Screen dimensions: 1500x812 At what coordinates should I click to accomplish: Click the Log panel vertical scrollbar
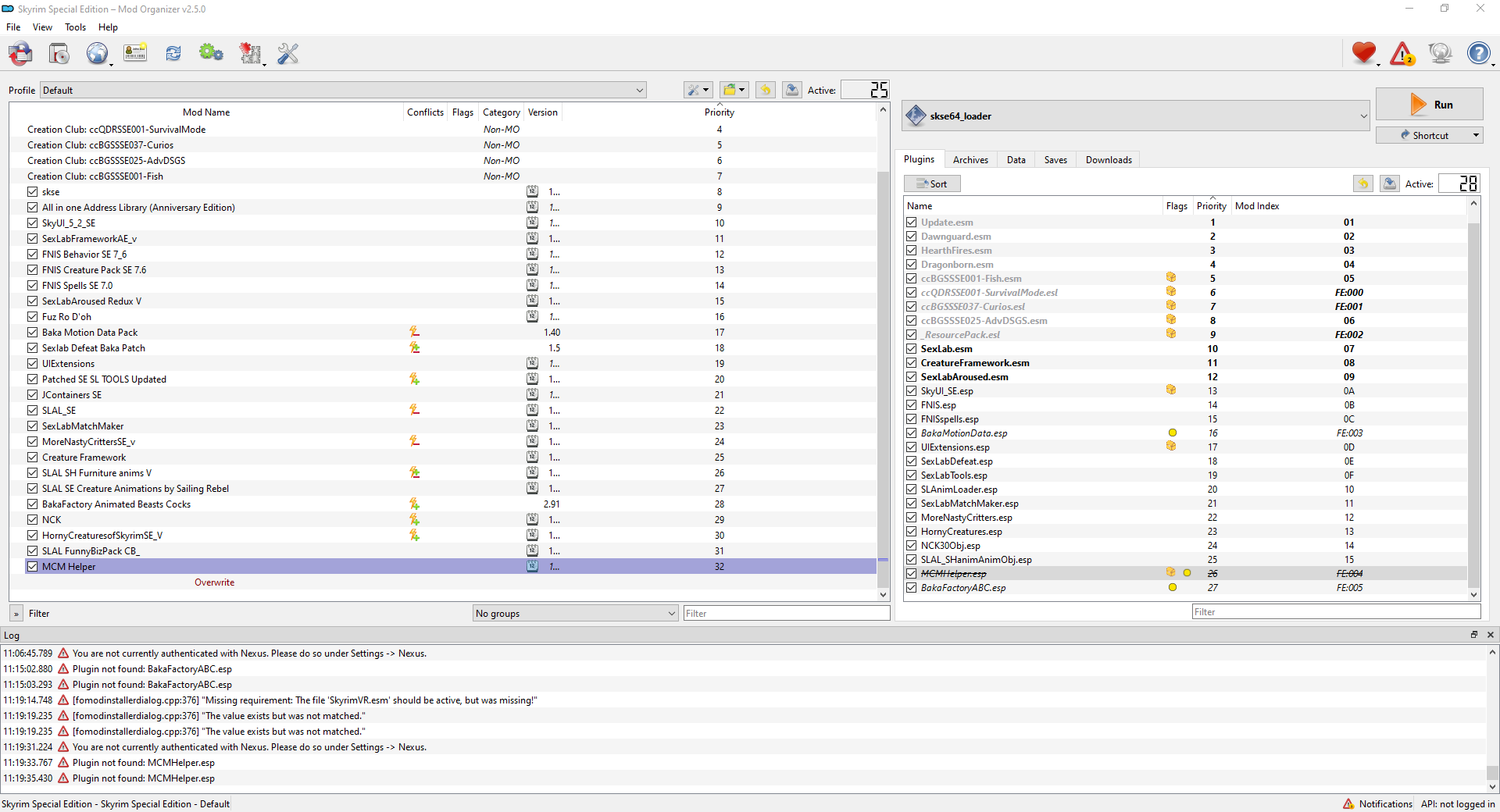click(x=1491, y=718)
